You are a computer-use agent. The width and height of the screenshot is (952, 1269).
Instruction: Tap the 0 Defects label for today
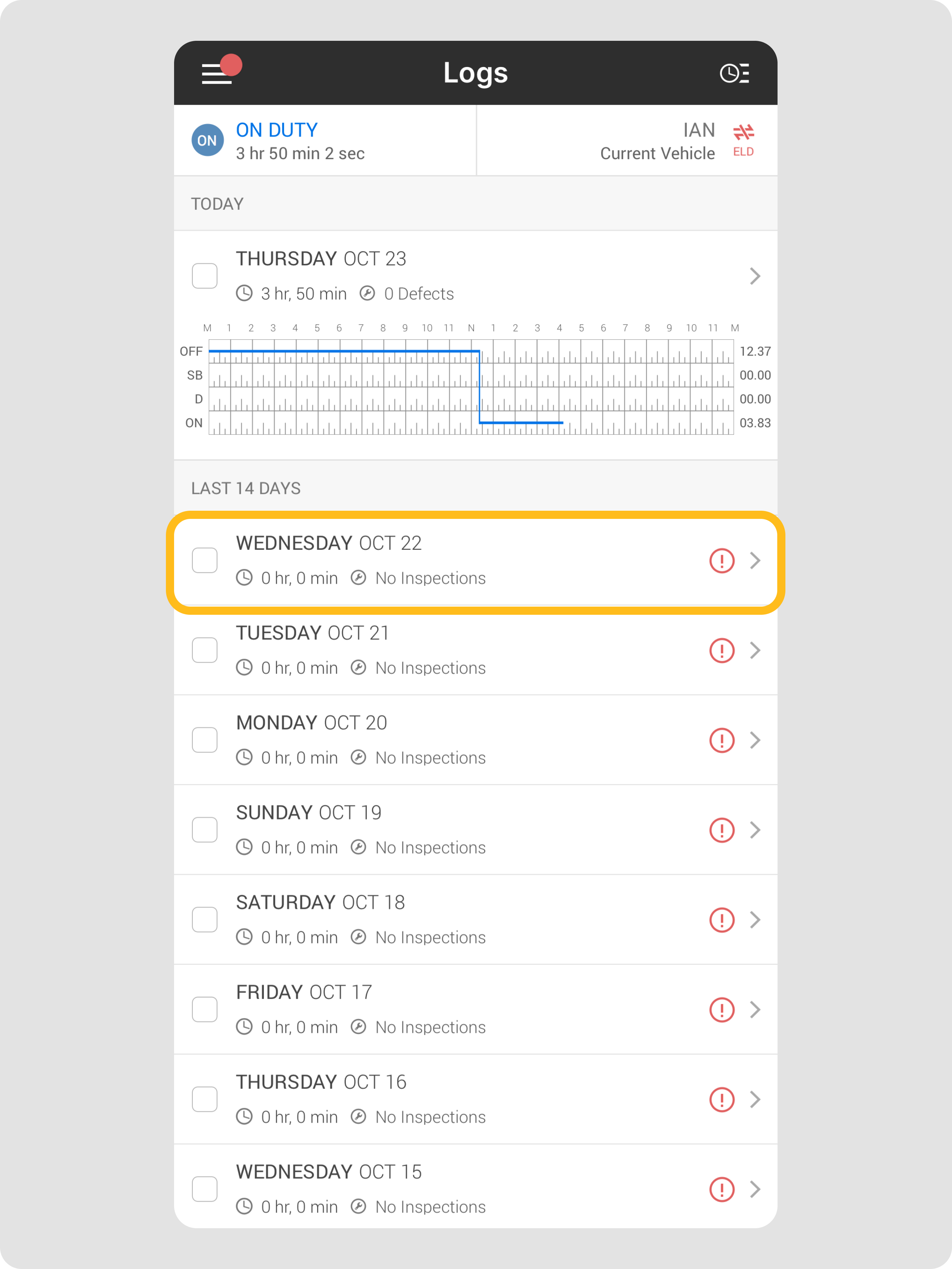click(419, 294)
